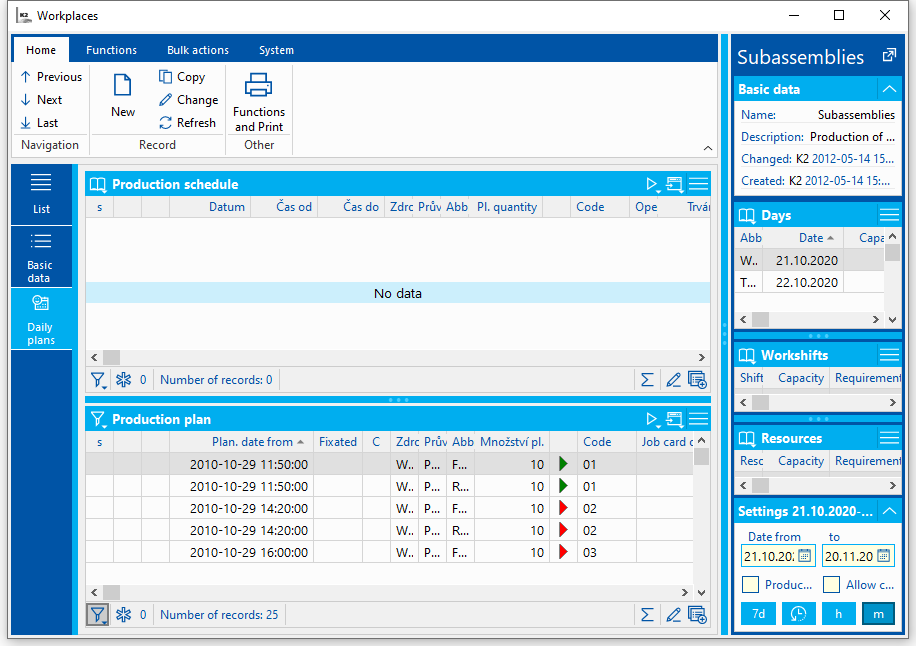Show sums for Production schedule
This screenshot has height=646, width=916.
click(647, 380)
